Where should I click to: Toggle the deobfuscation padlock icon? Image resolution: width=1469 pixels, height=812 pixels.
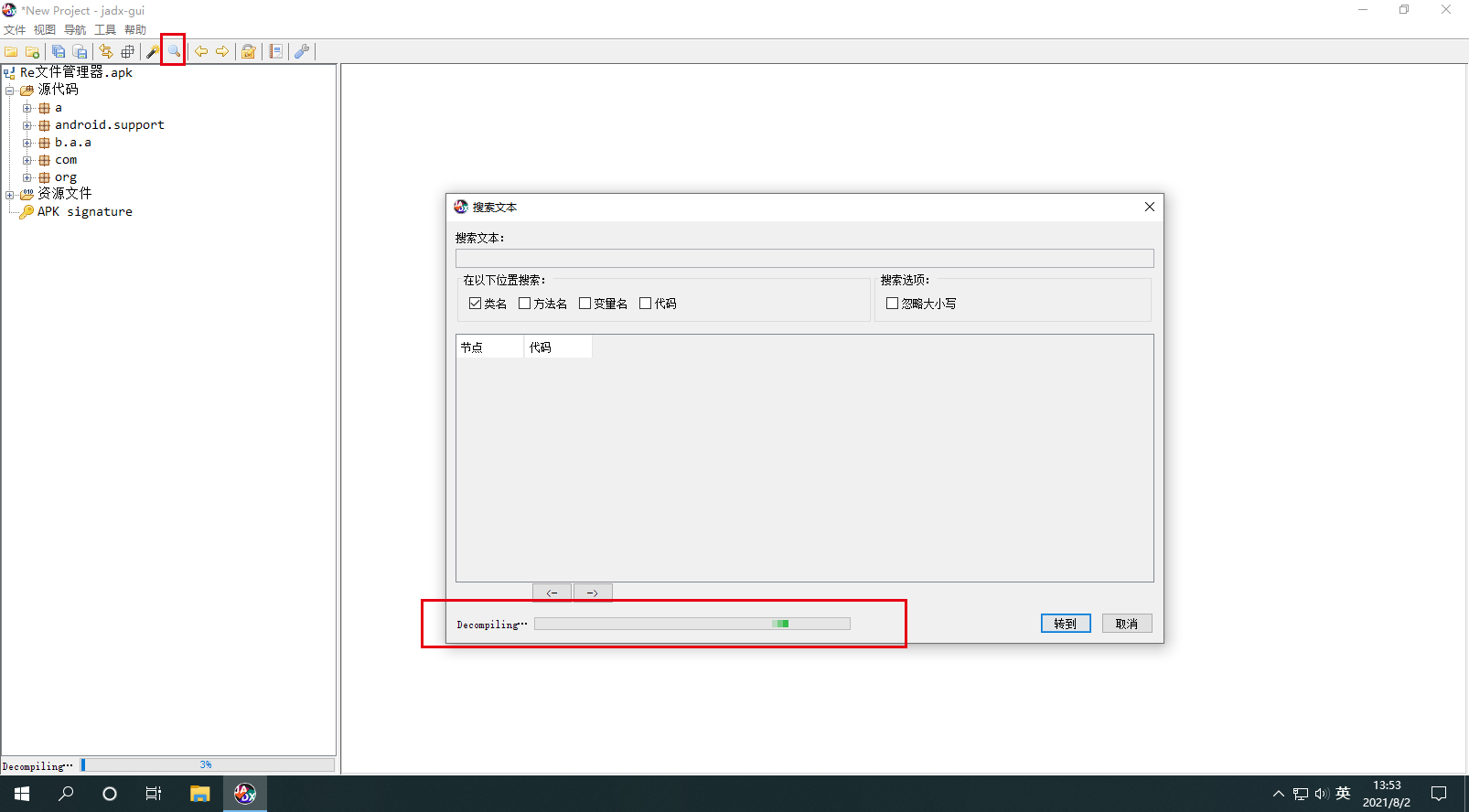click(x=248, y=51)
